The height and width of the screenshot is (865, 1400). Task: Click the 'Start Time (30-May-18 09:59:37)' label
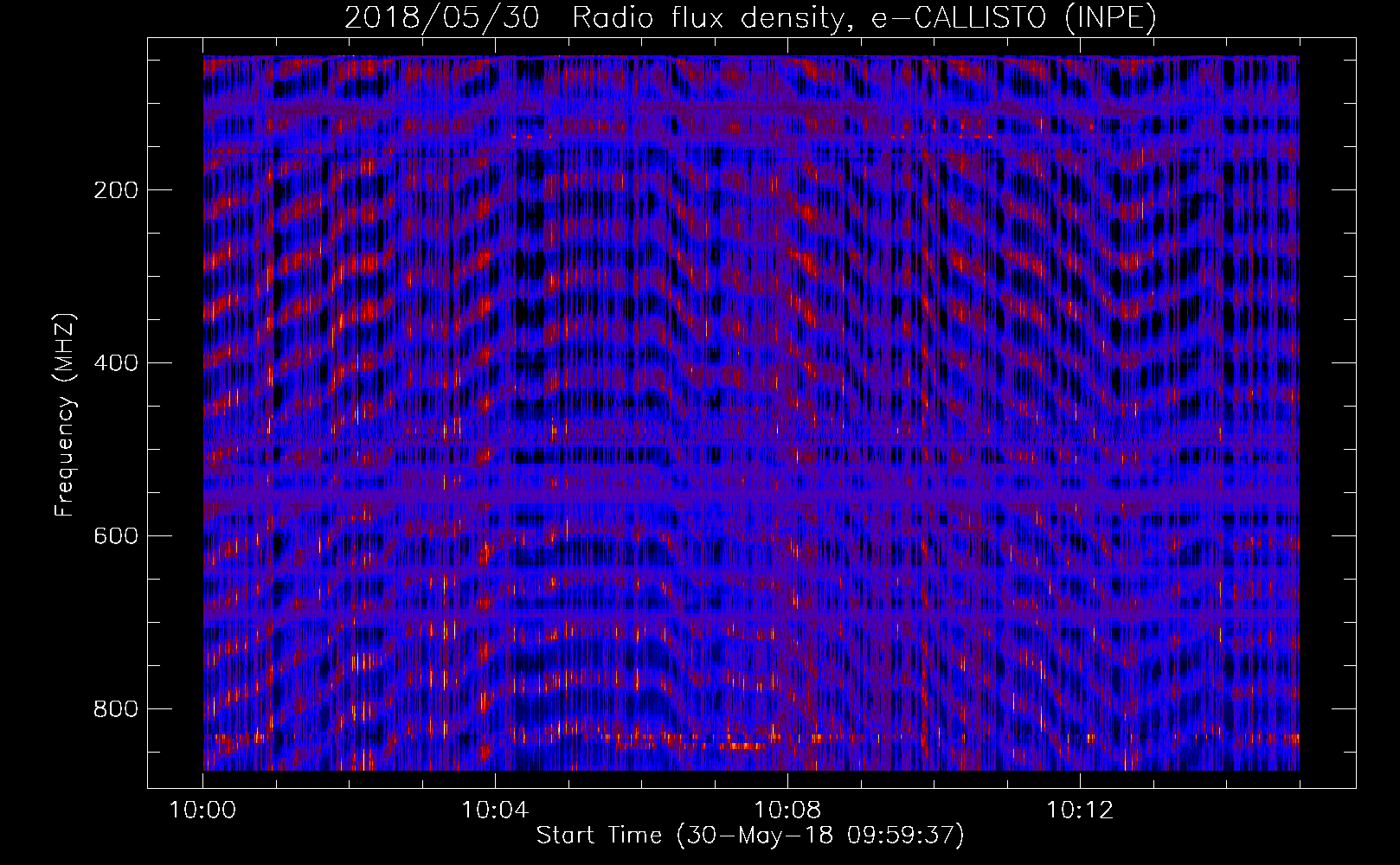(750, 836)
